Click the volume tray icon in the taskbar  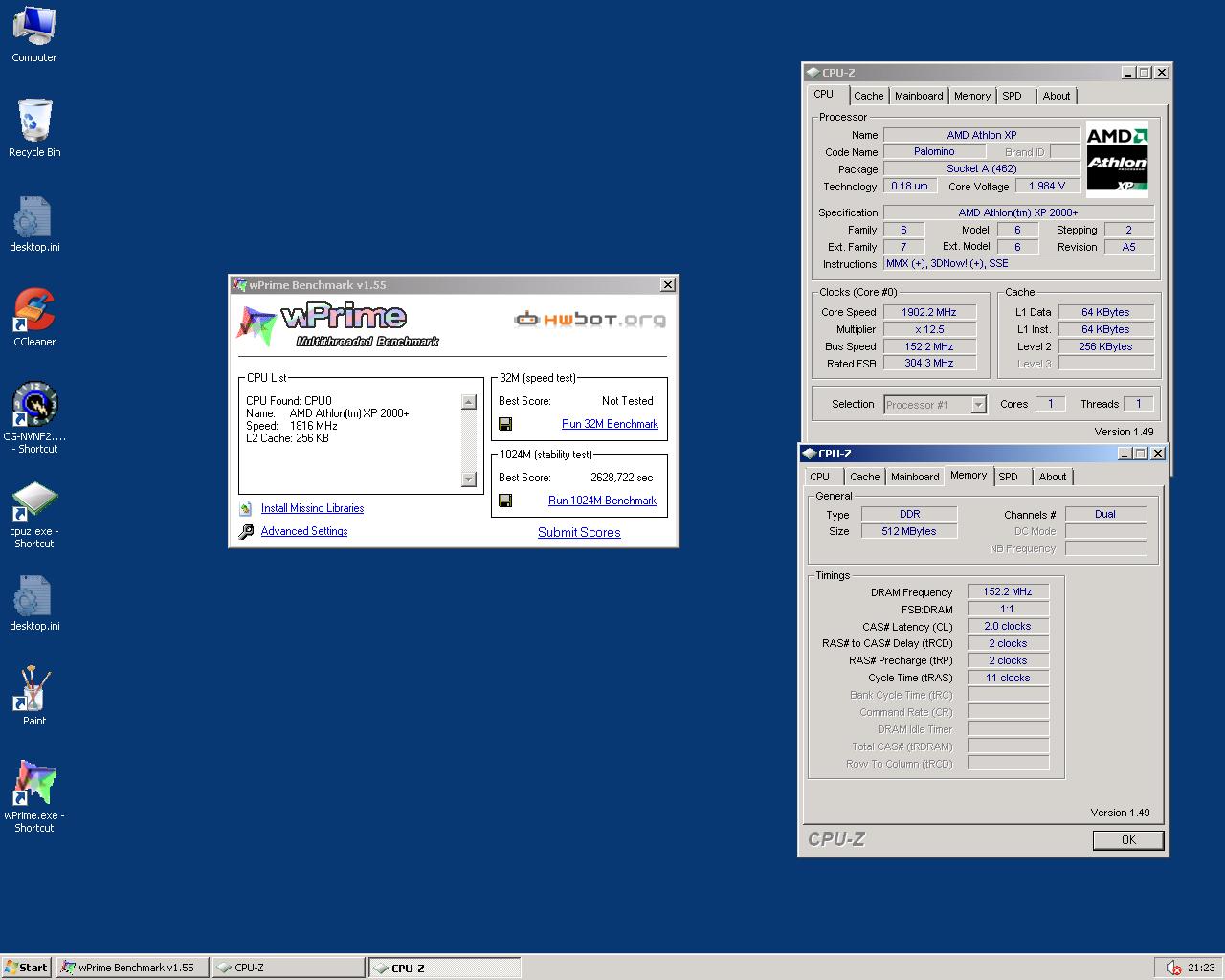point(1173,968)
